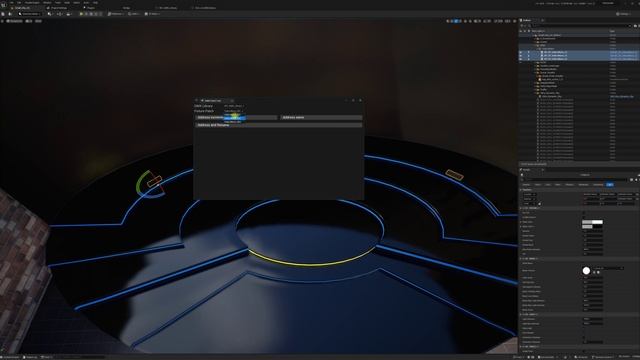Click the white circular texture thumbnail
Screen dimensions: 640x360
click(587, 271)
